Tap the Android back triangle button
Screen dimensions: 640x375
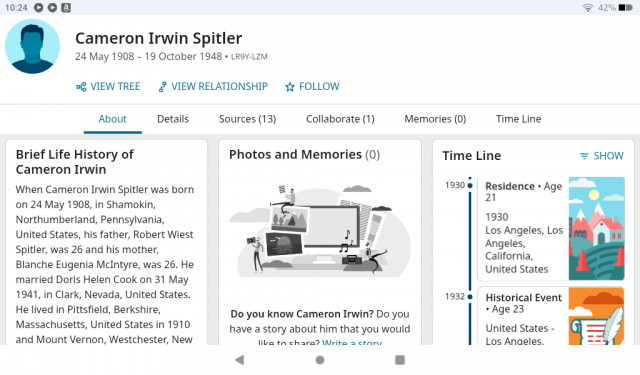(240, 359)
